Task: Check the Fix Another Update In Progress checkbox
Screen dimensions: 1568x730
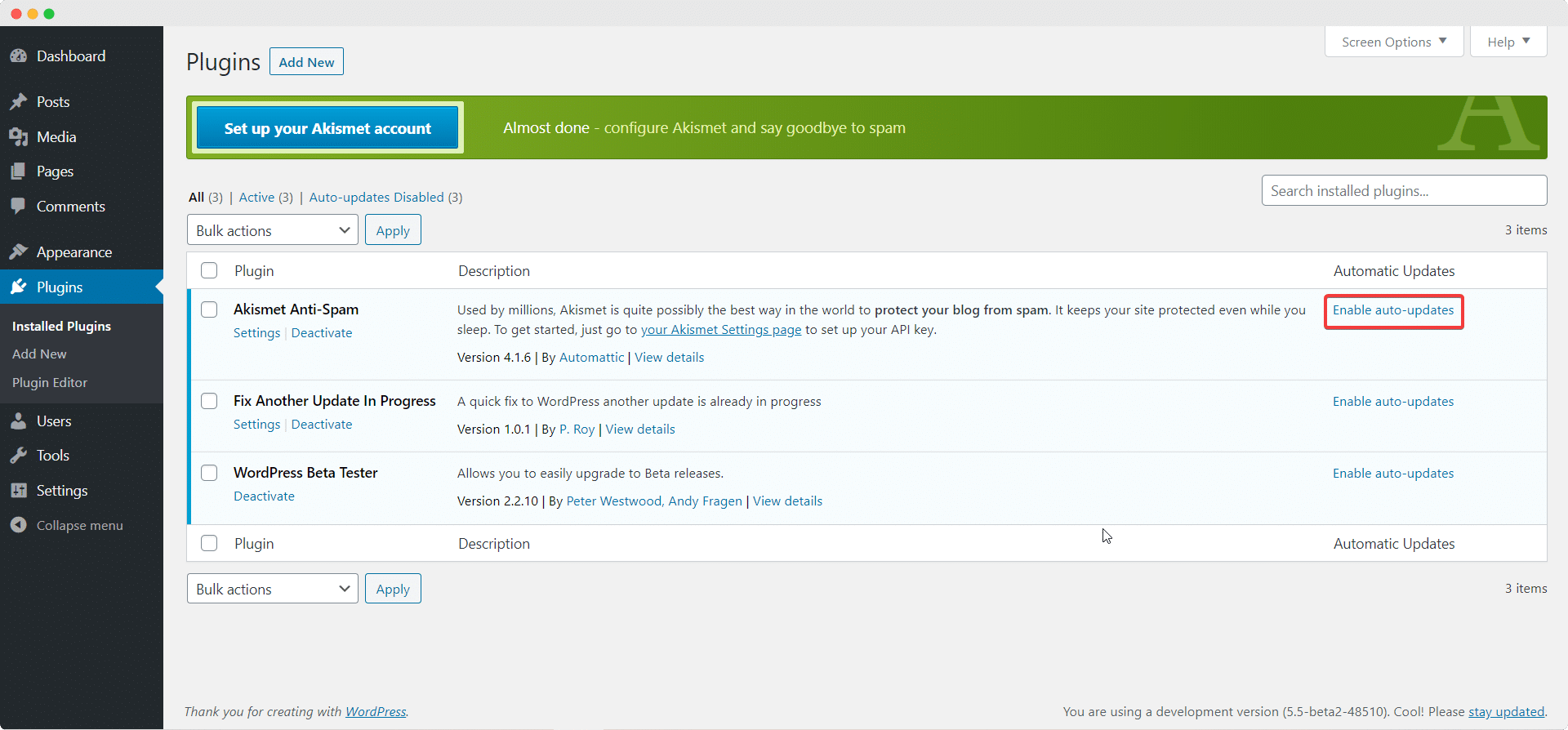Action: (x=209, y=401)
